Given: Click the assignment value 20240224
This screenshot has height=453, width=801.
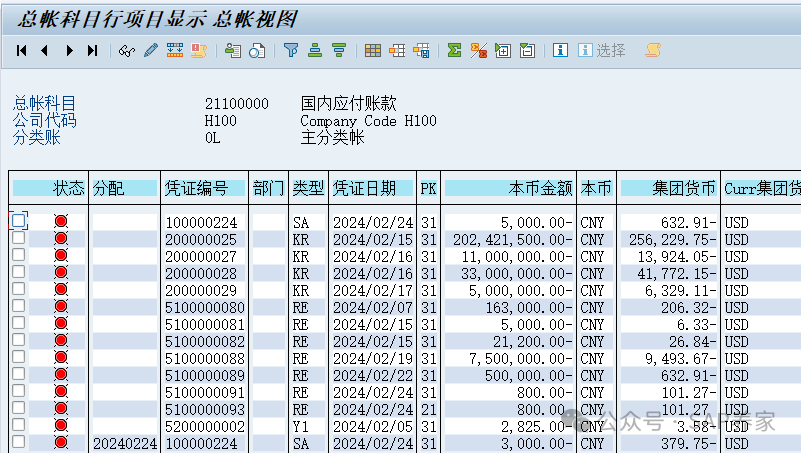Looking at the screenshot, I should coord(125,444).
